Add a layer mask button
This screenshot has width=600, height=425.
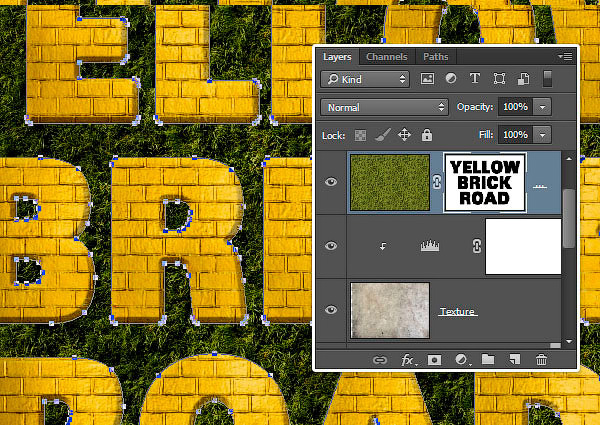(x=434, y=360)
